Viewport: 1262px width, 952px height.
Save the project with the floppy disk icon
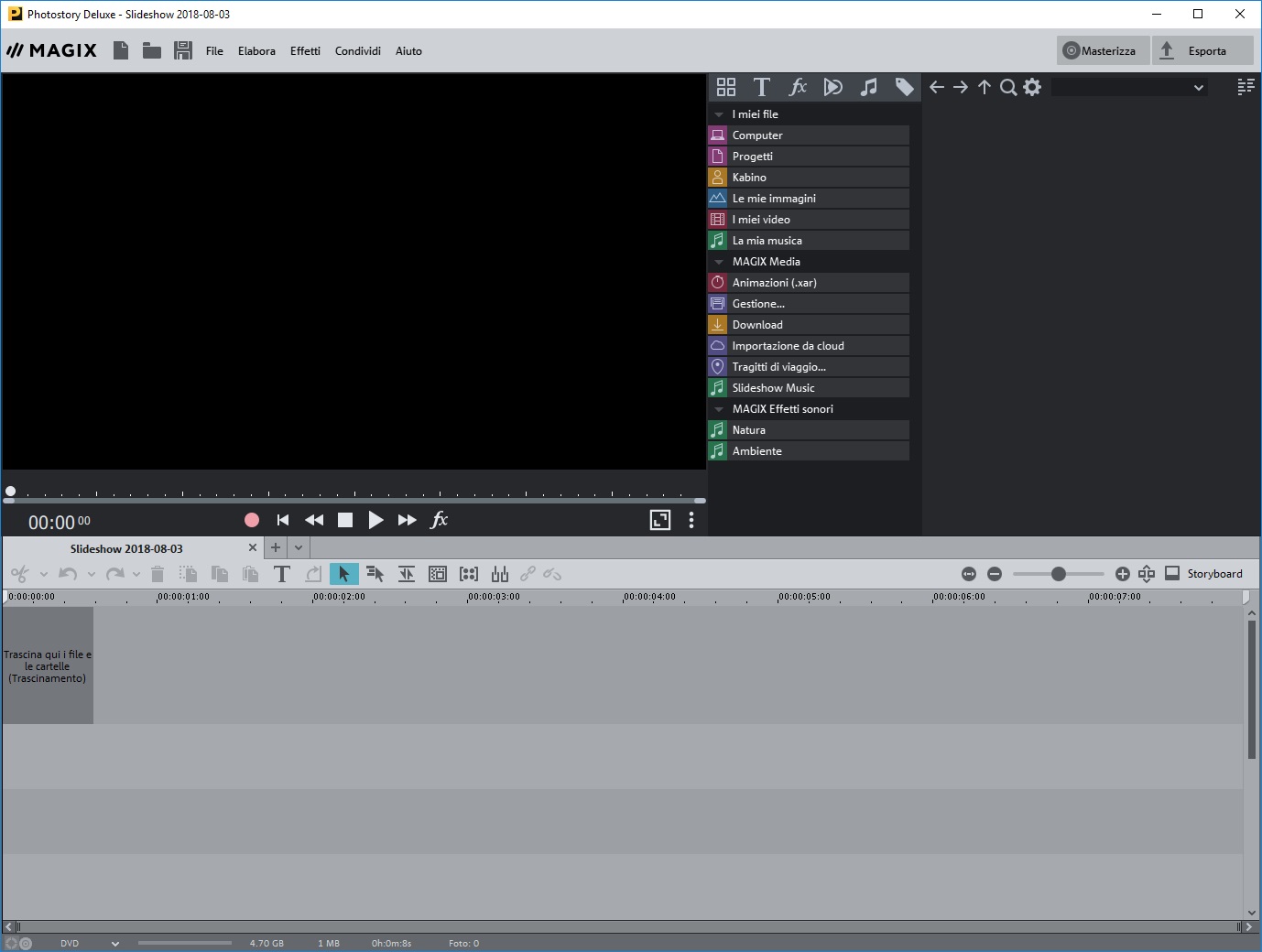183,50
